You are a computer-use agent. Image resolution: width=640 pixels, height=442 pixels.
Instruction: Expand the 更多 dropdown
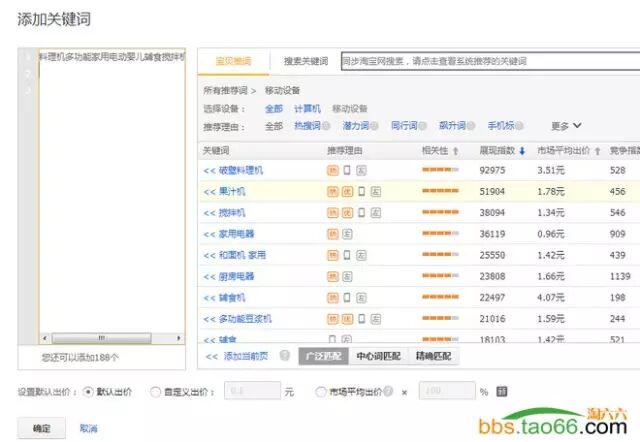566,126
